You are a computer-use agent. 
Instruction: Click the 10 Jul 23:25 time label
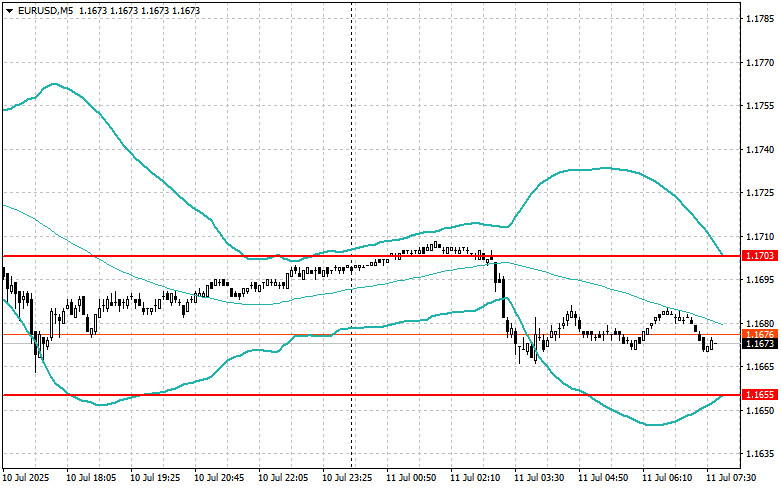click(347, 478)
